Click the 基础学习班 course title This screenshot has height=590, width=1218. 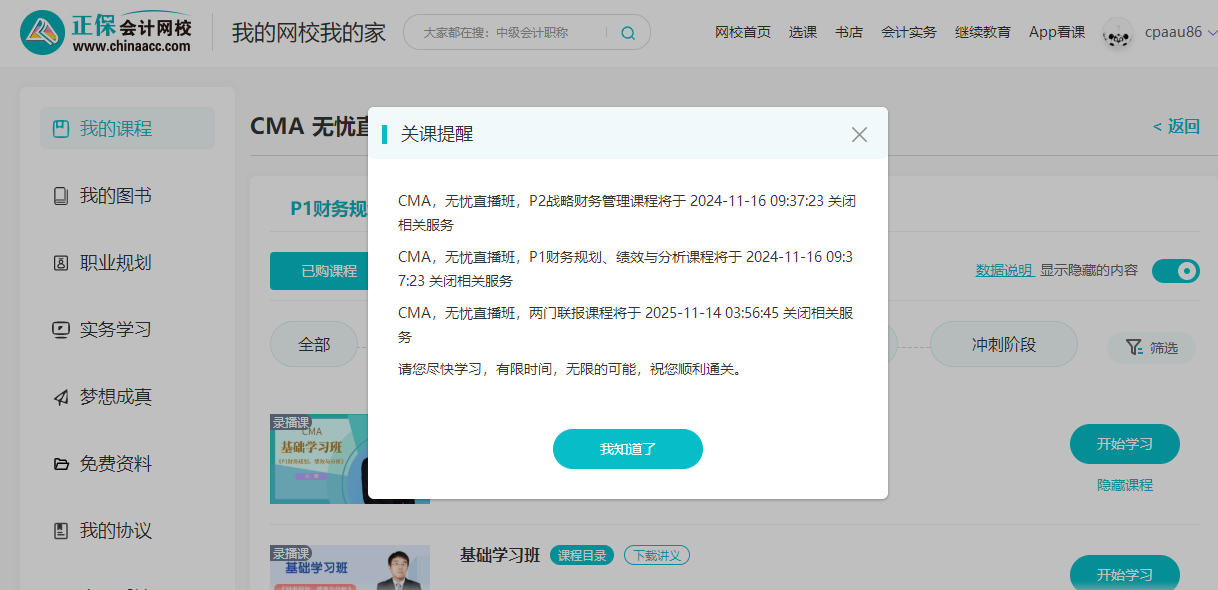click(x=500, y=555)
